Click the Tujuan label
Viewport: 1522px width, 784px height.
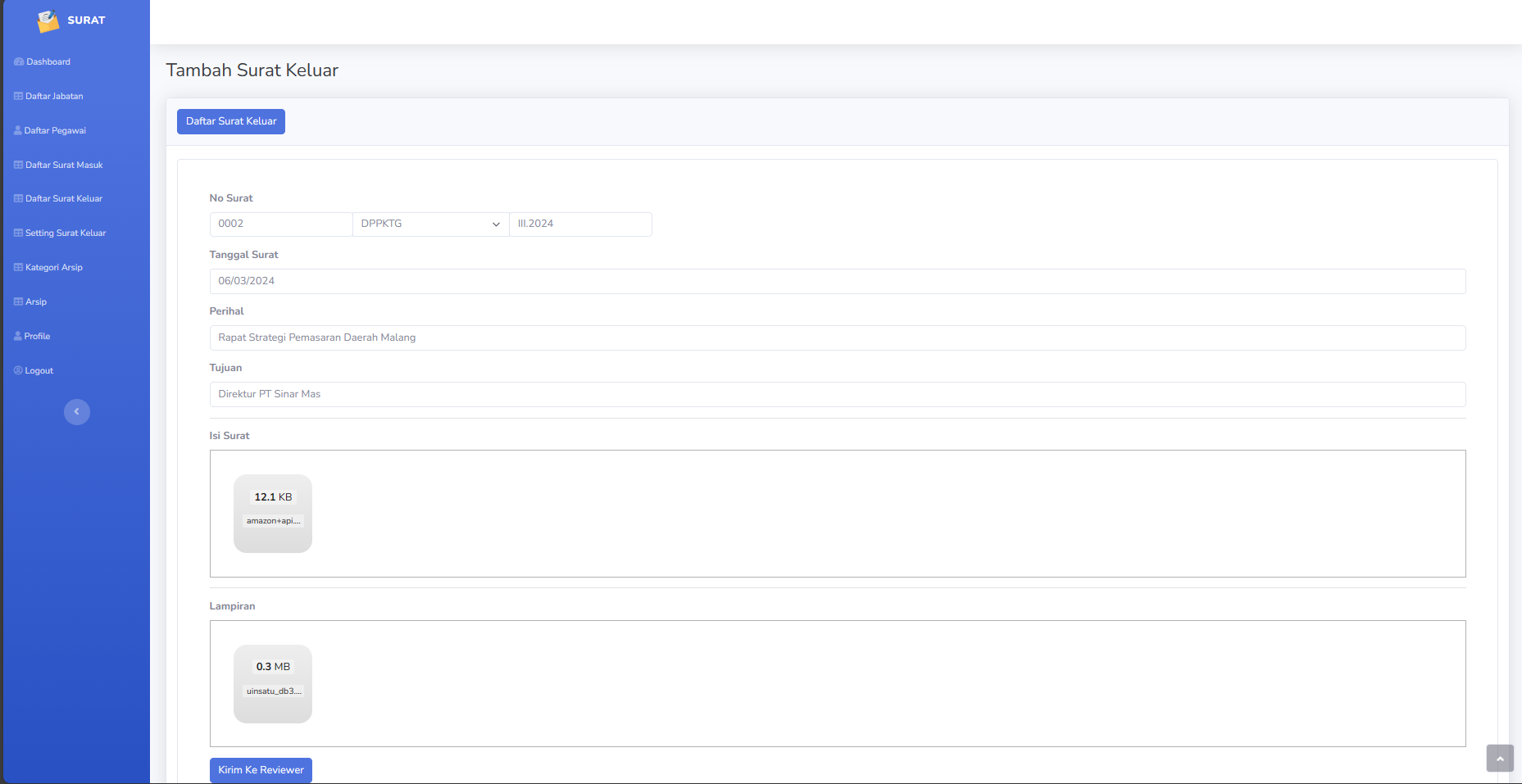(225, 368)
